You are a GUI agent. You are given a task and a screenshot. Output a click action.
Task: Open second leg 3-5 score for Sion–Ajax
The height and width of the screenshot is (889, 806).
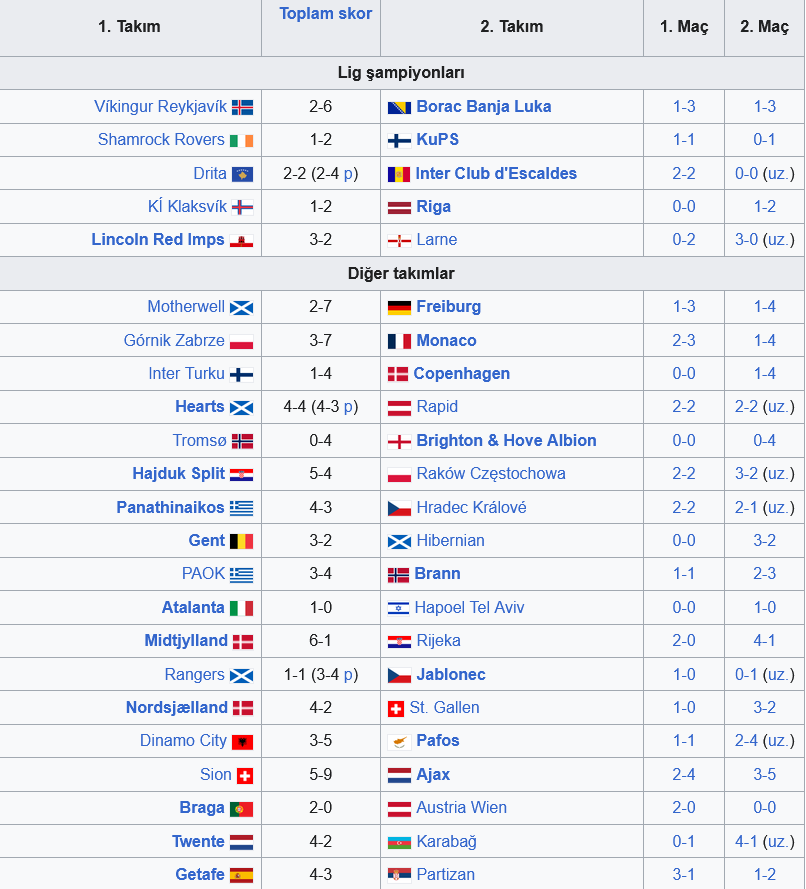[764, 774]
